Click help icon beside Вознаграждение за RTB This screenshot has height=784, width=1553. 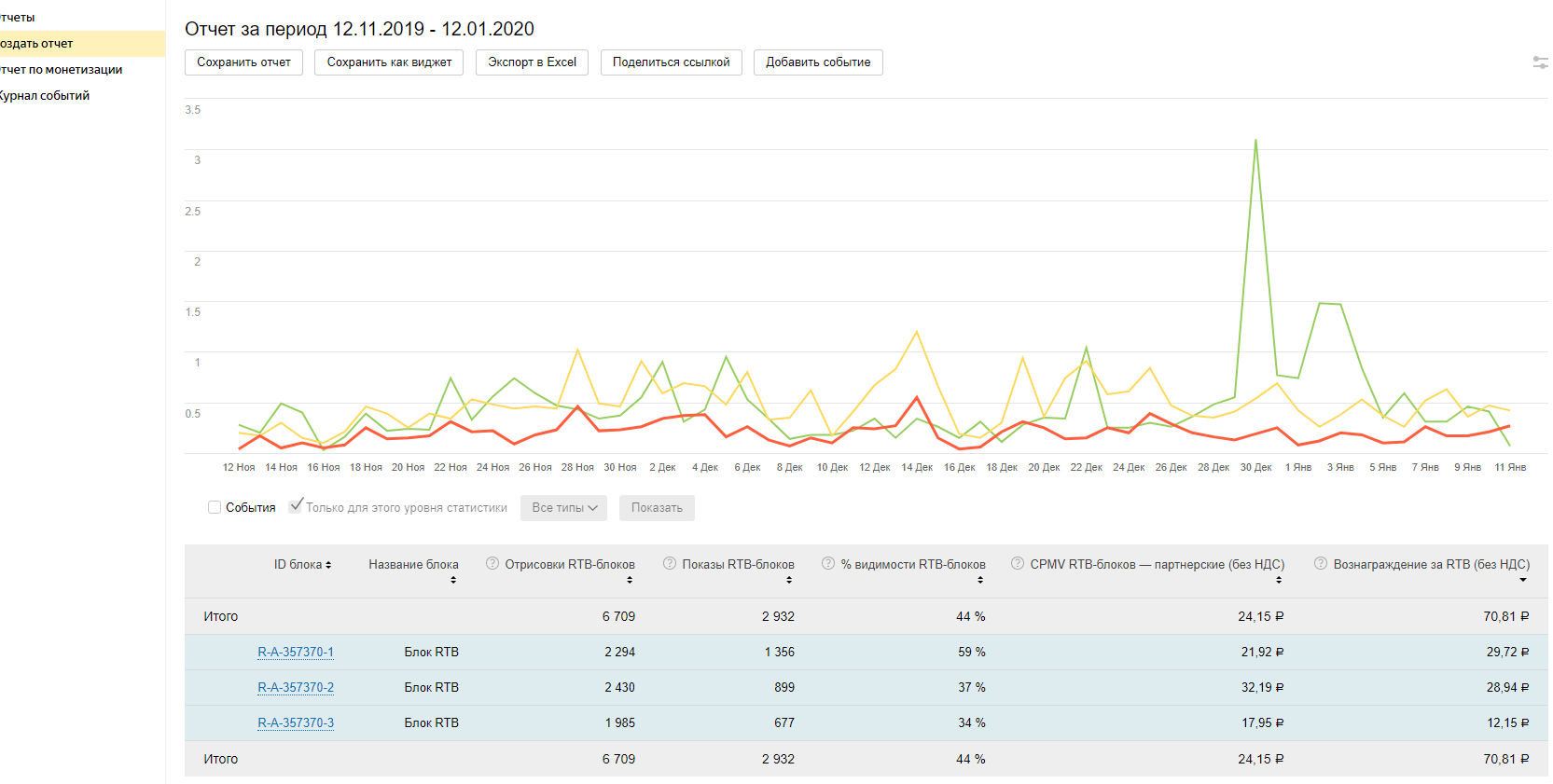[x=1321, y=563]
